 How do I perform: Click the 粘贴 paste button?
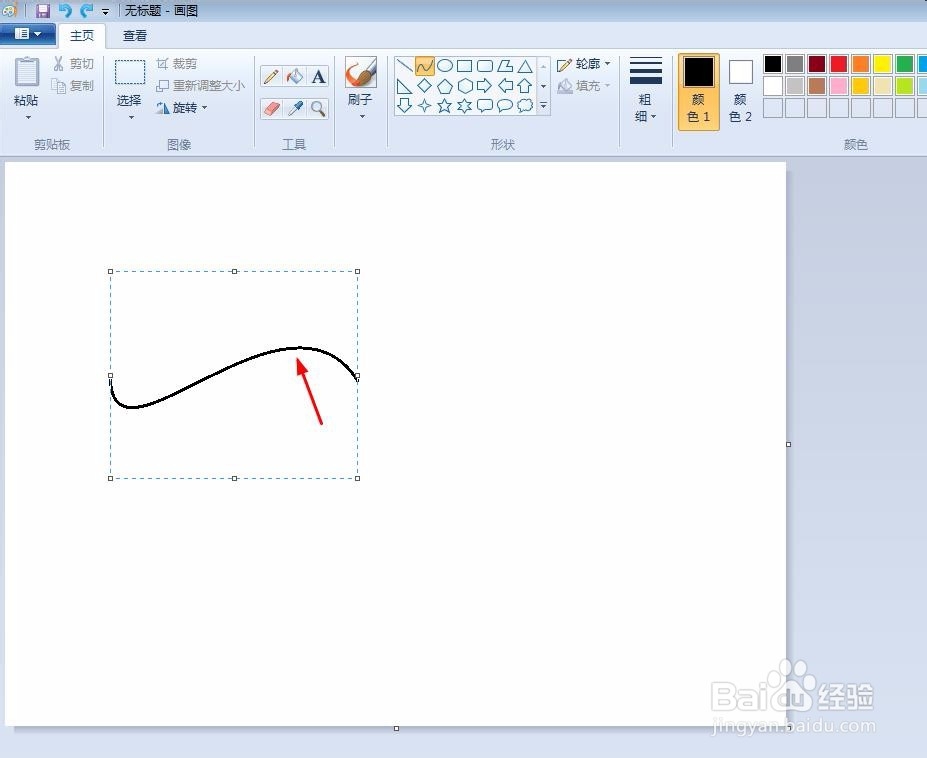(x=27, y=80)
